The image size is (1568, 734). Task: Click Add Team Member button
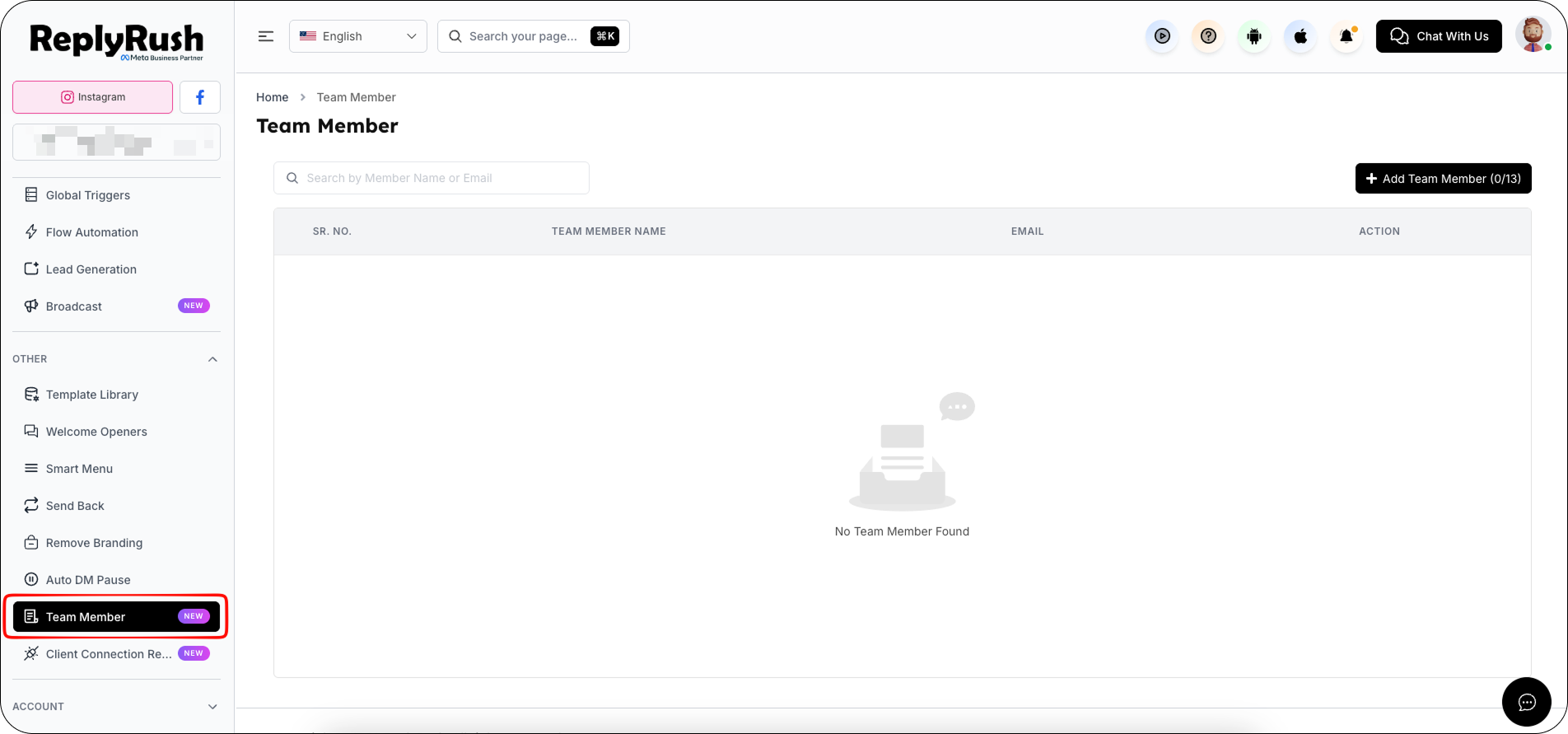tap(1444, 179)
